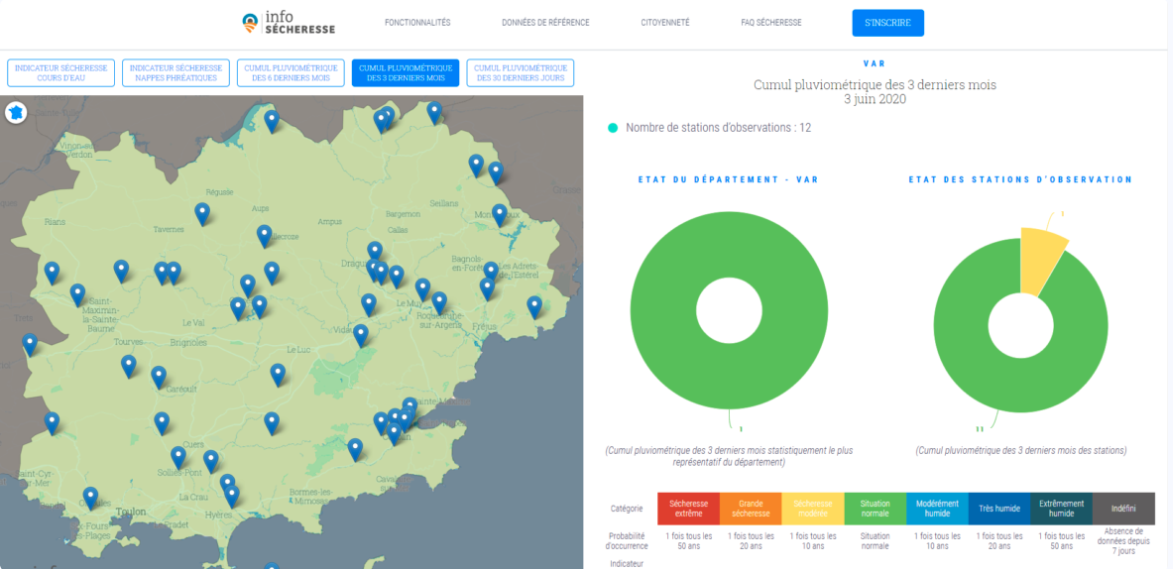Screen dimensions: 1173x569
Task: Click the 'Etat du département - Var' heading
Action: pyautogui.click(x=728, y=180)
